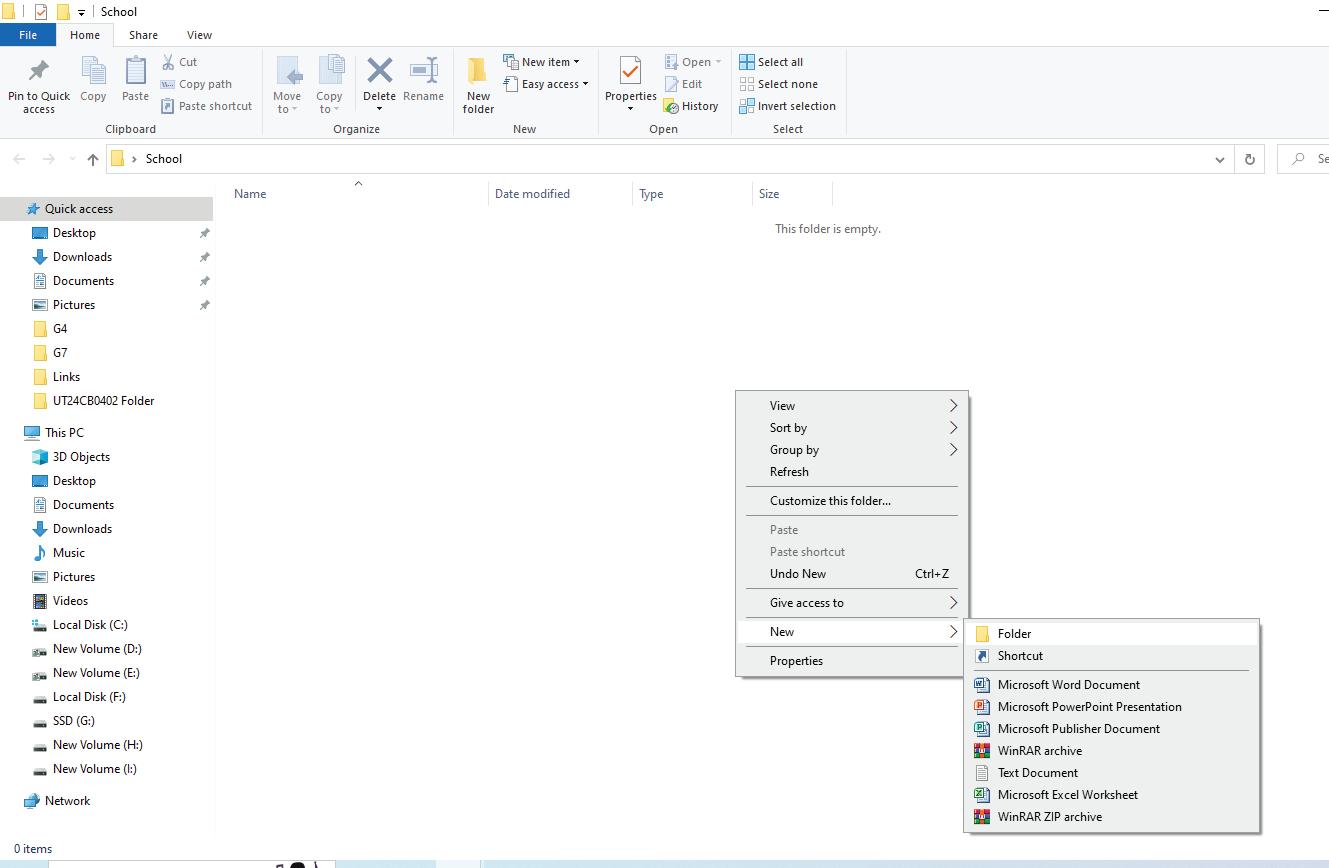
Task: Create new Microsoft PowerPoint Presentation
Action: [1112, 707]
